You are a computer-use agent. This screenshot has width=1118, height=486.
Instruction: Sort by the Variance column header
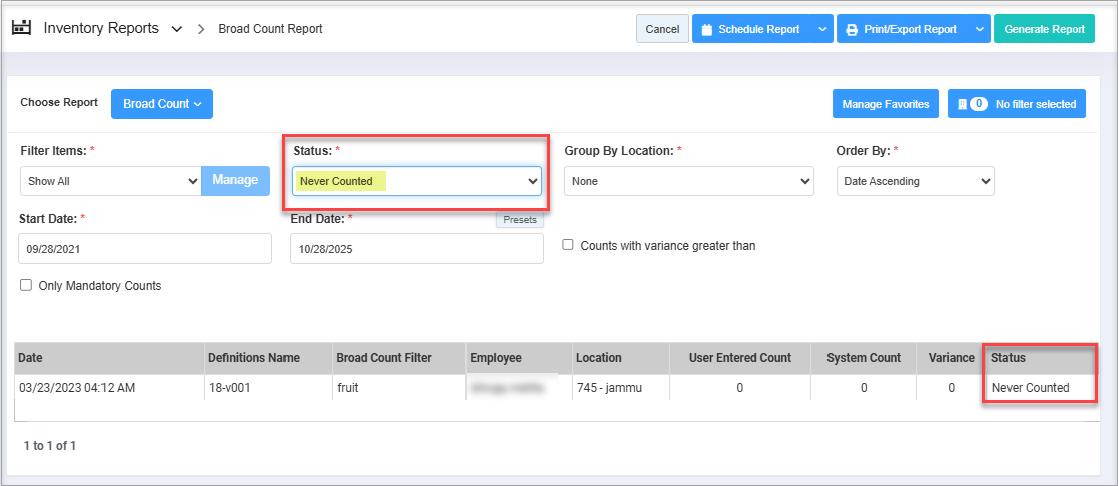tap(950, 358)
